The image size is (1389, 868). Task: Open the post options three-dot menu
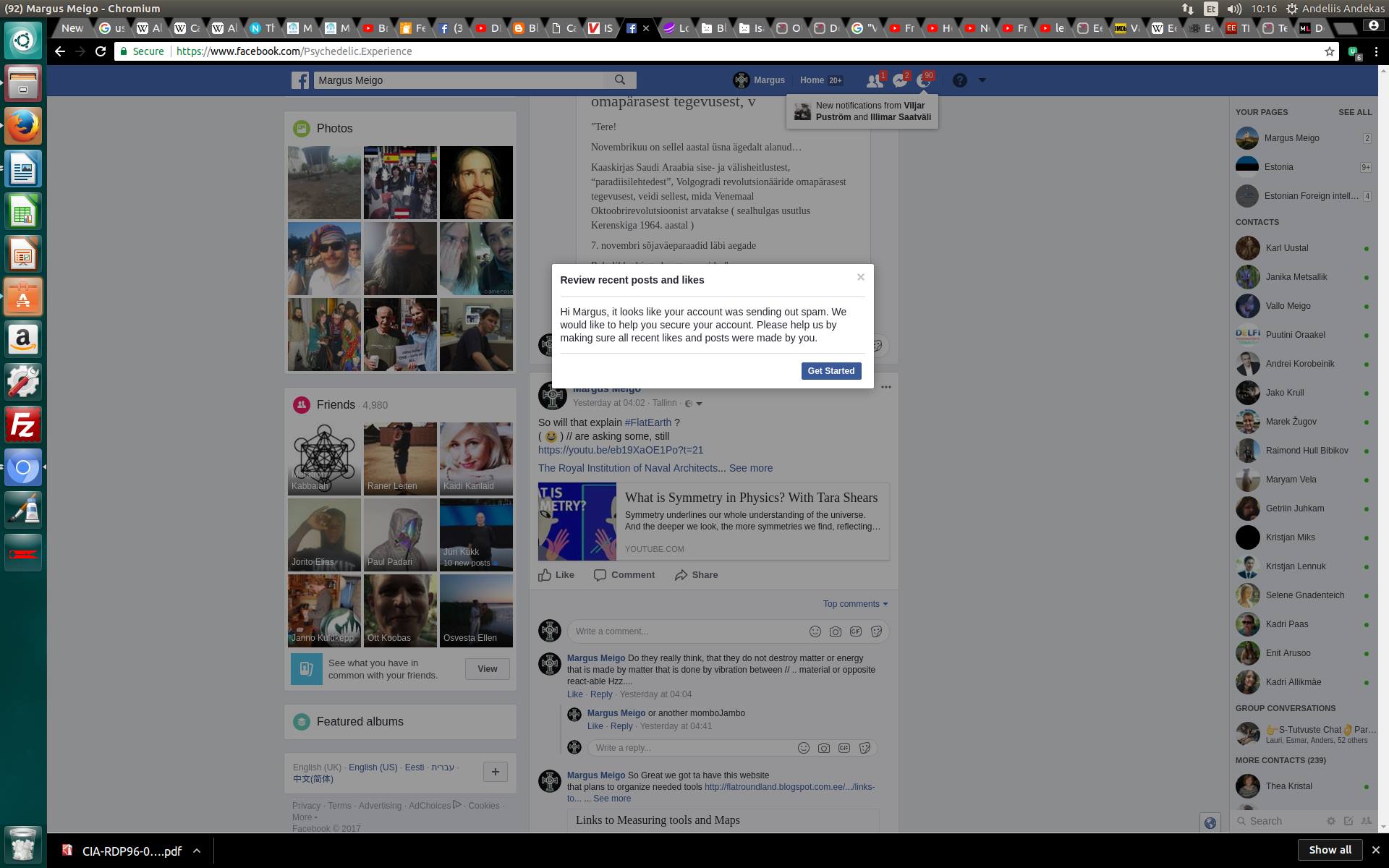[885, 387]
